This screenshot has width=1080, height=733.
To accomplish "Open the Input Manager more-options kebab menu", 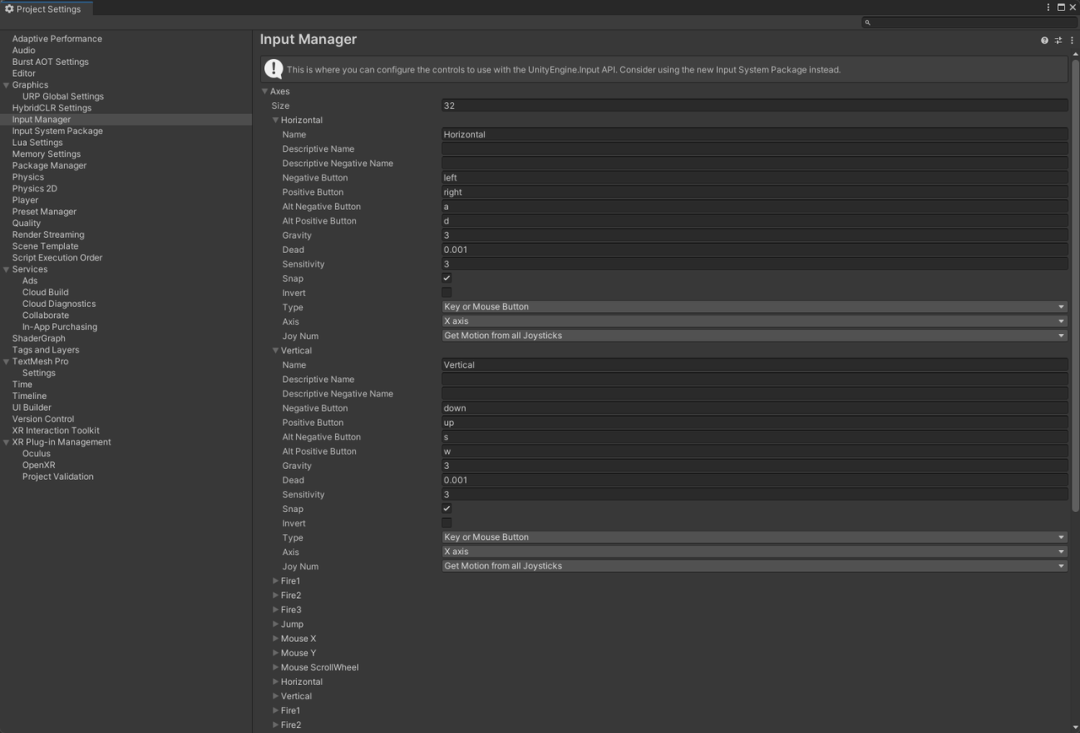I will (x=1071, y=40).
